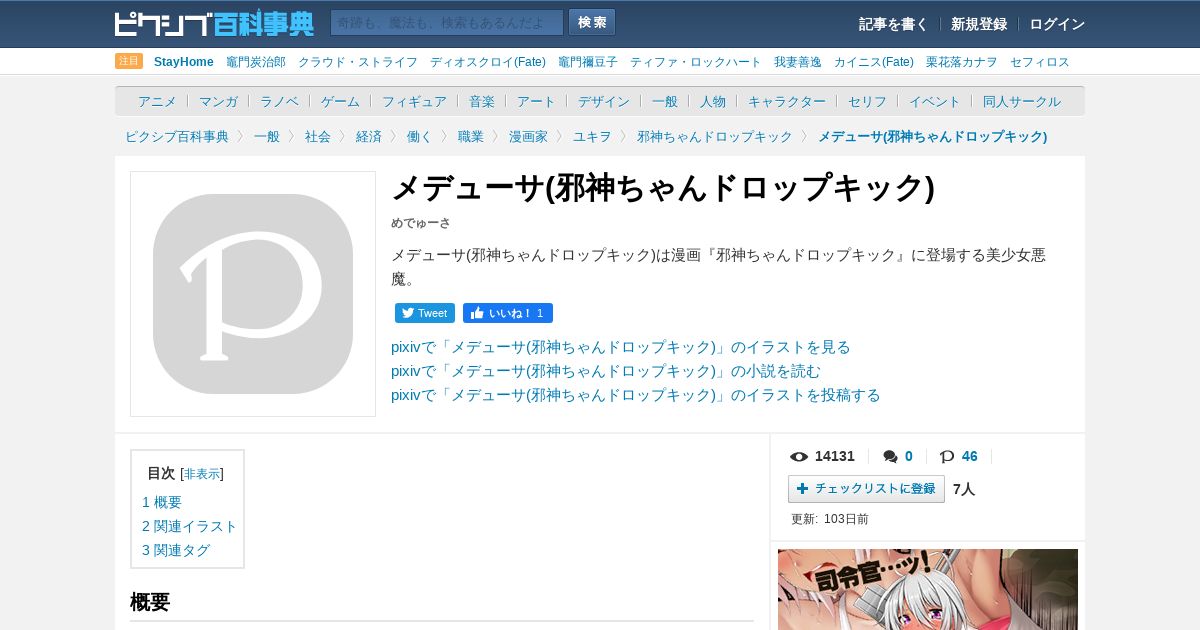Go to 職業 breadcrumb
This screenshot has height=630, width=1200.
click(471, 136)
